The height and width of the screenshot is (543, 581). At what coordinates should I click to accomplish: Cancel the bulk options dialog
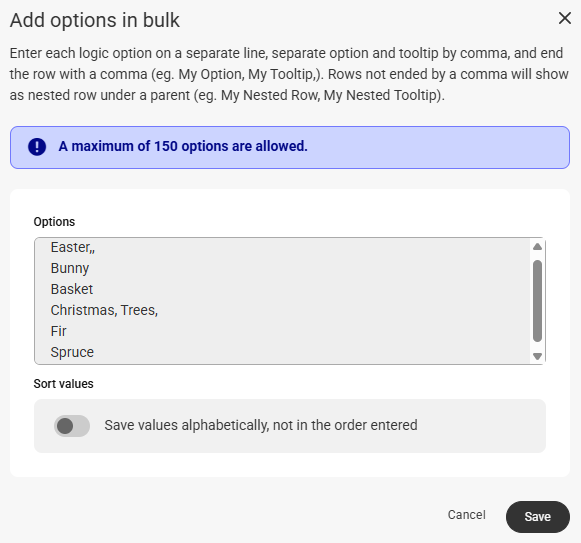click(467, 515)
